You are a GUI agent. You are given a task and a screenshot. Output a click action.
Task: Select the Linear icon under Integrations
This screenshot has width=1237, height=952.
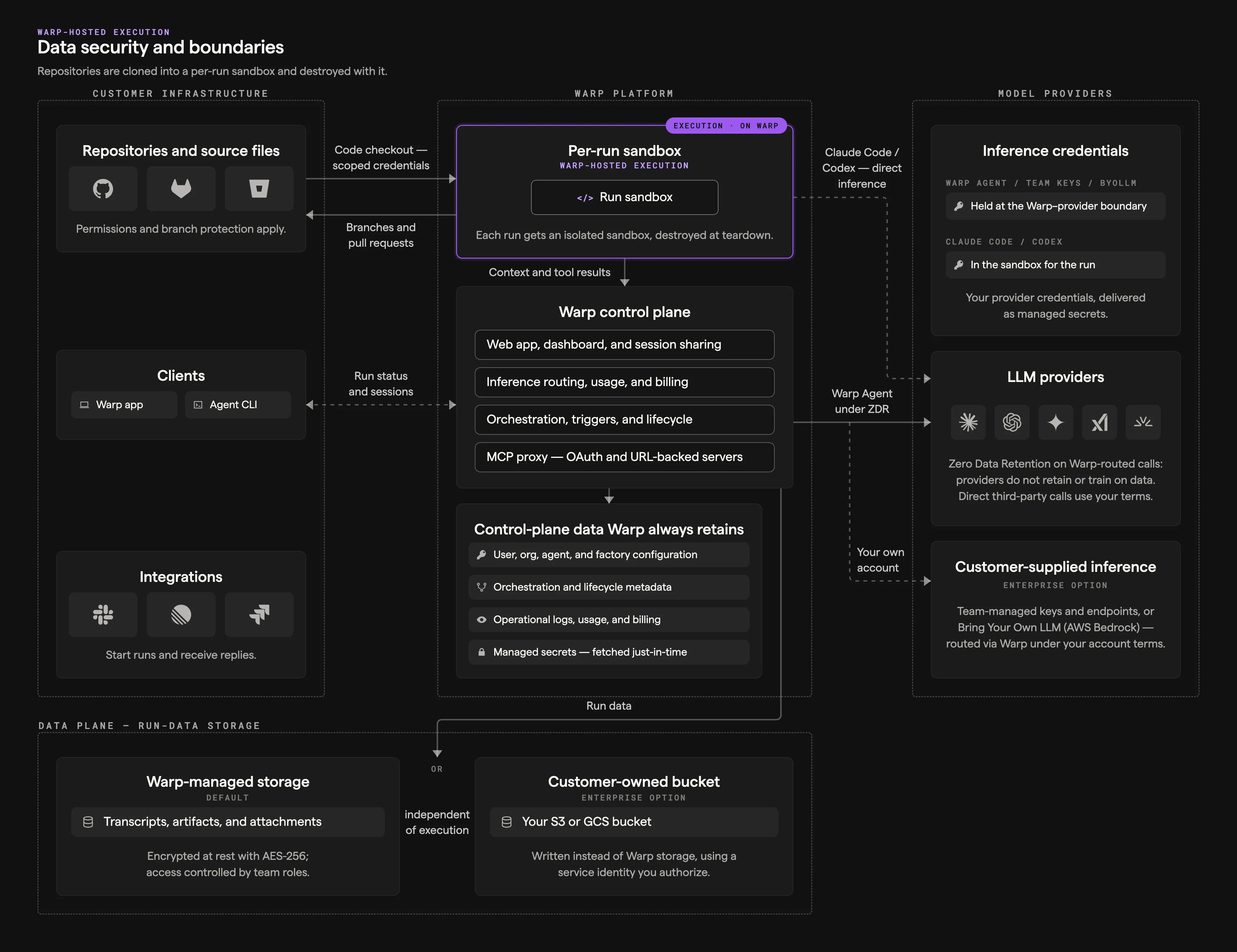181,614
